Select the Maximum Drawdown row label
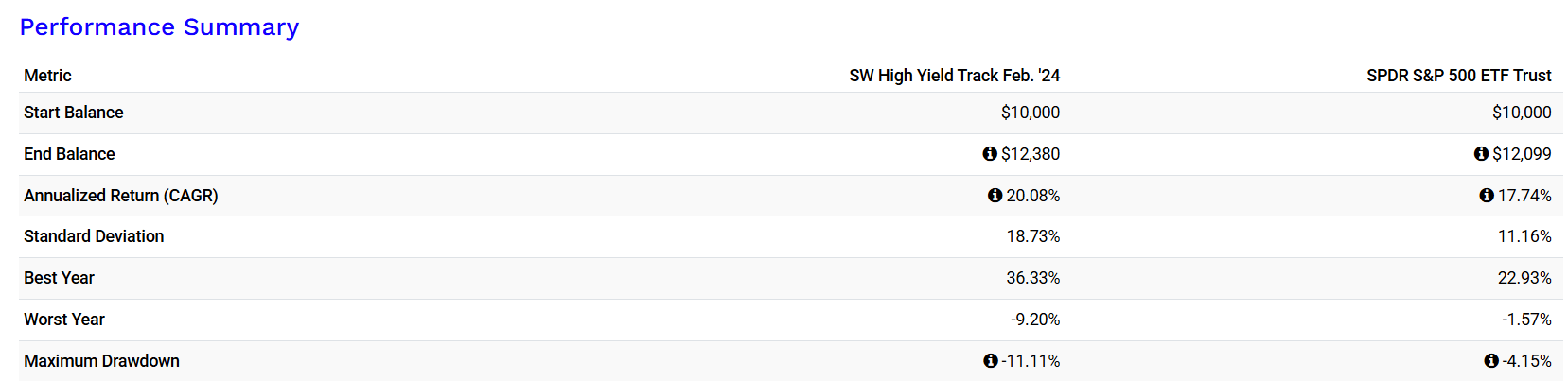 [101, 361]
